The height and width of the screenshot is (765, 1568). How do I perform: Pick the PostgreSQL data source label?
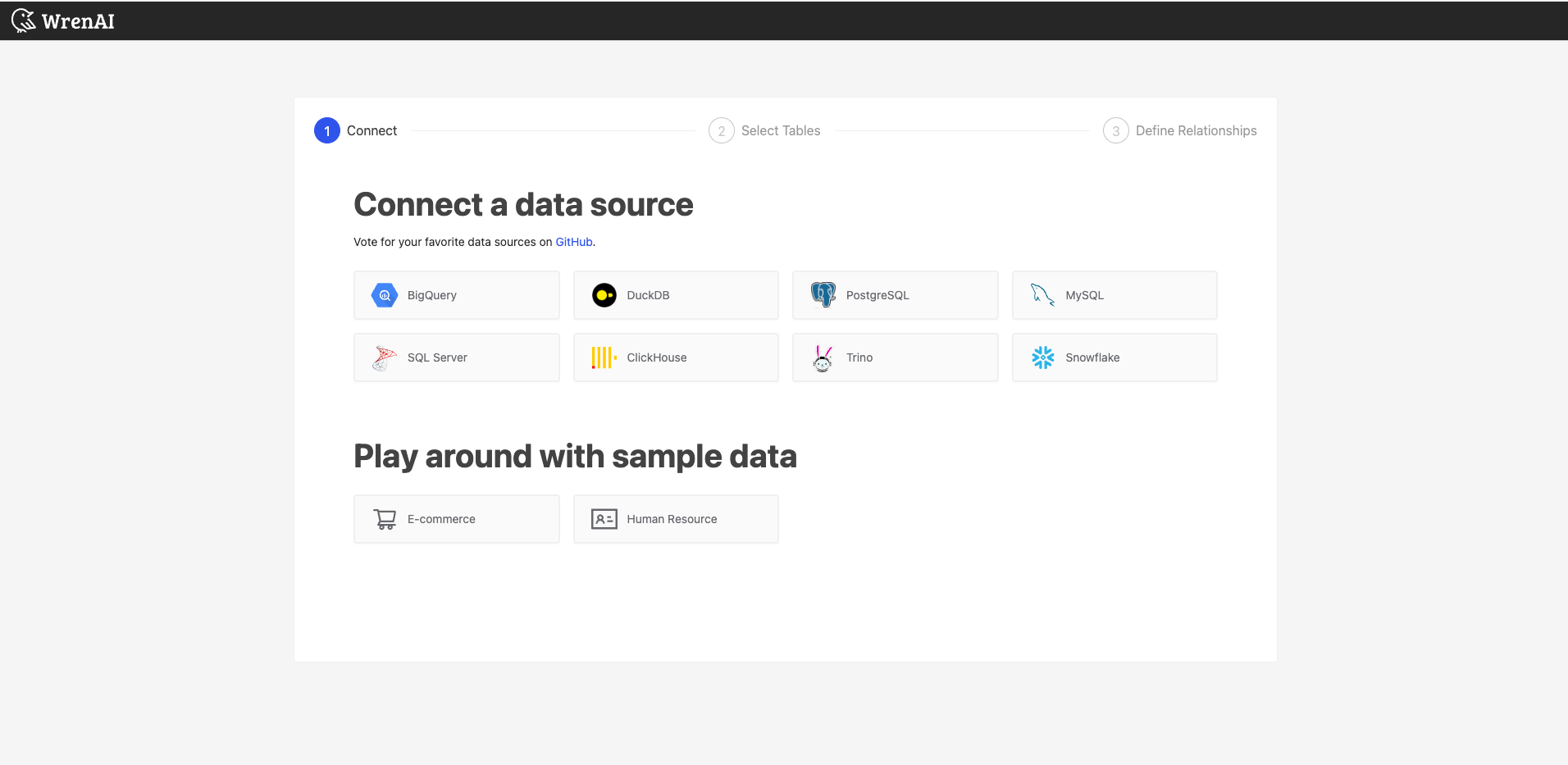tap(877, 295)
